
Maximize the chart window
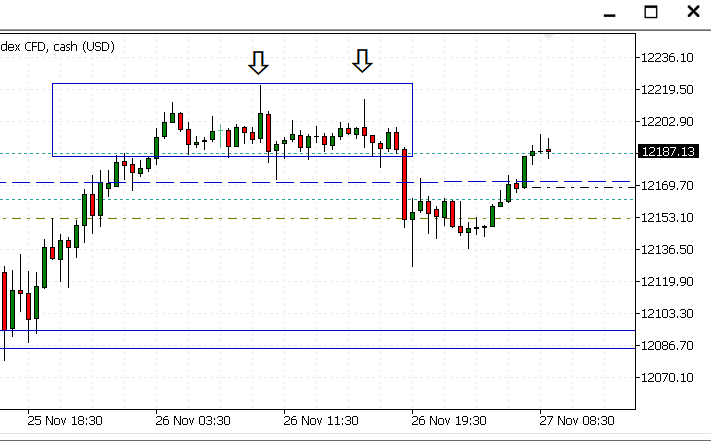click(651, 12)
